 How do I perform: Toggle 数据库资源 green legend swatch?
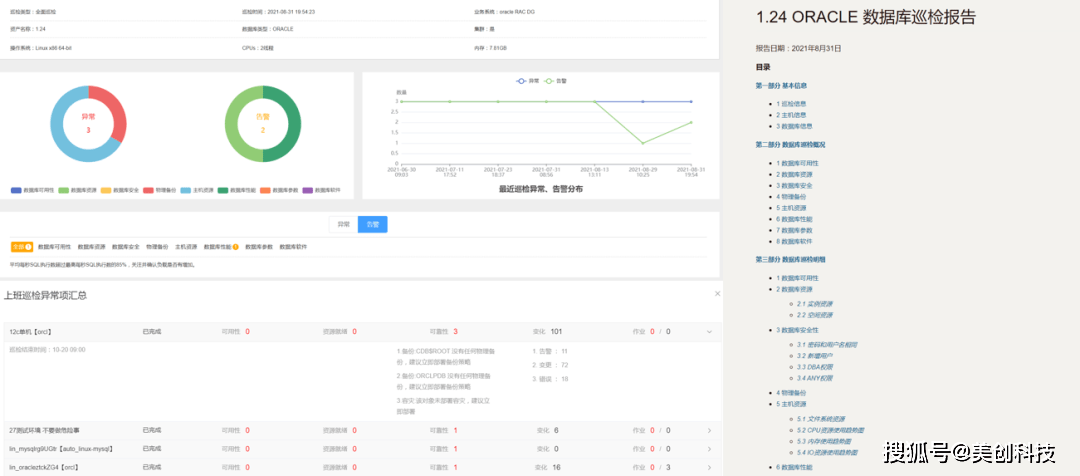pyautogui.click(x=63, y=190)
